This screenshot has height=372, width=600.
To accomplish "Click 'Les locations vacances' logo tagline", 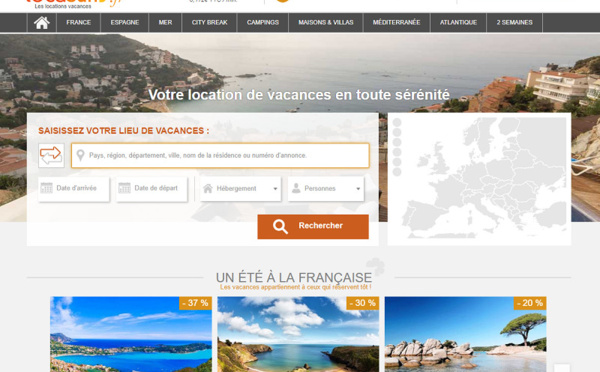I will point(63,7).
